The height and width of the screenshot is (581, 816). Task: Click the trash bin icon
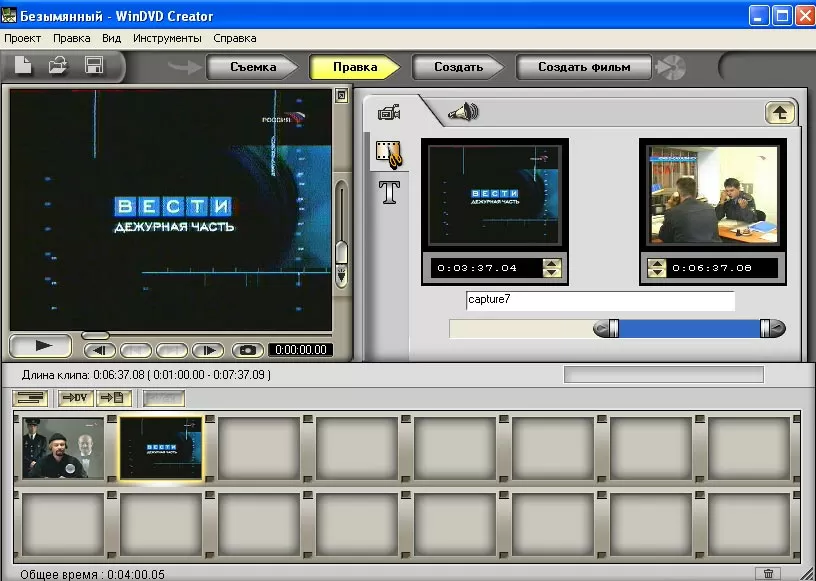768,573
